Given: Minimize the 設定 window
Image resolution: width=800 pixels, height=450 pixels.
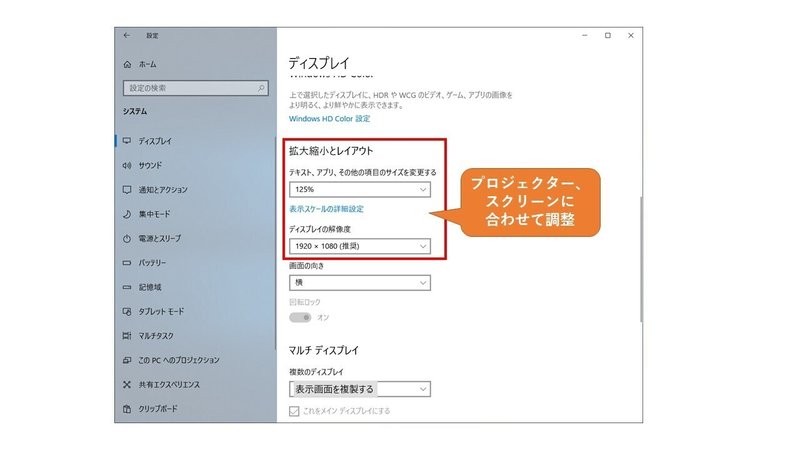Looking at the screenshot, I should 585,35.
